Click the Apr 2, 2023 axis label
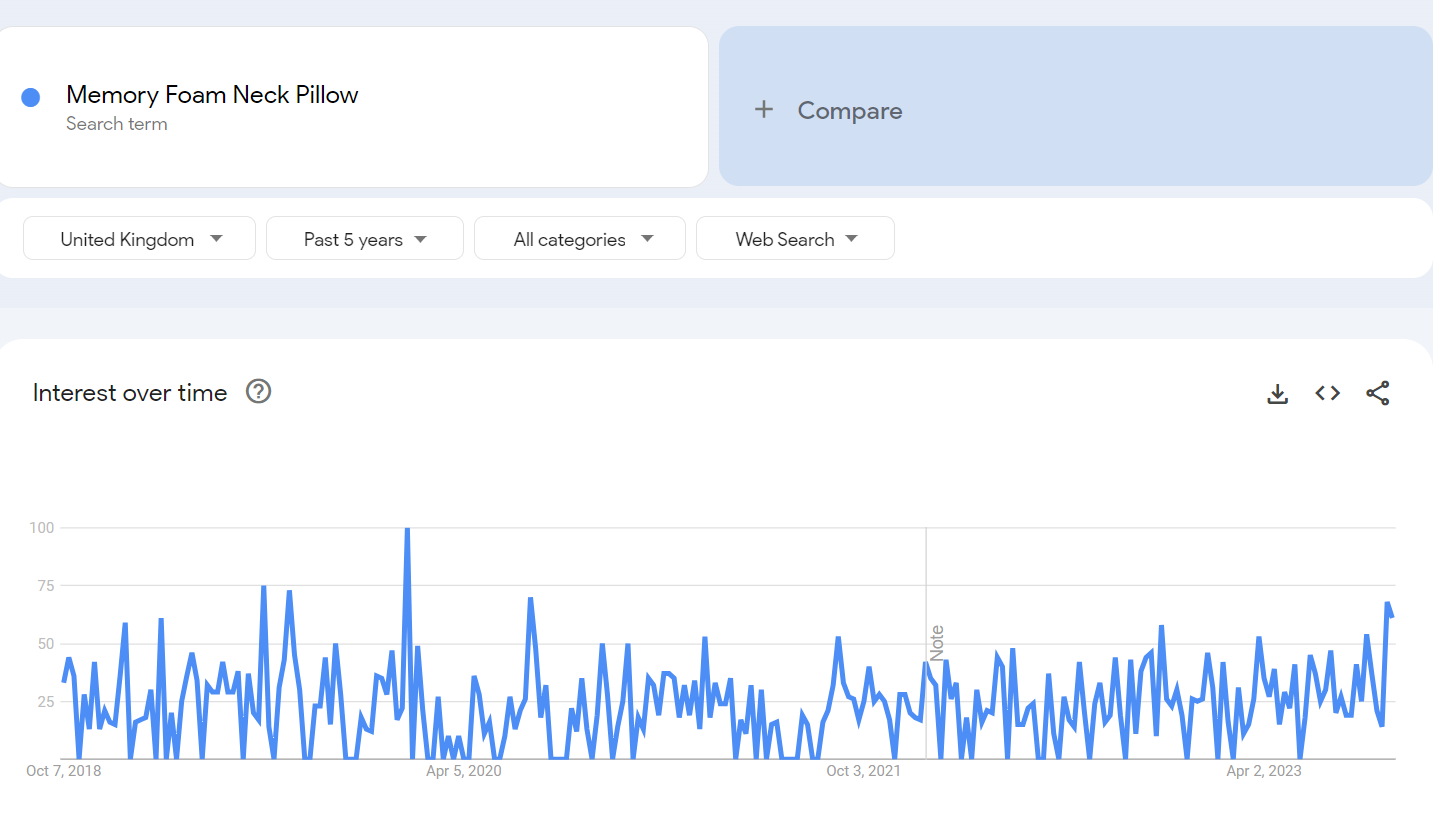The width and height of the screenshot is (1433, 819). click(x=1264, y=771)
